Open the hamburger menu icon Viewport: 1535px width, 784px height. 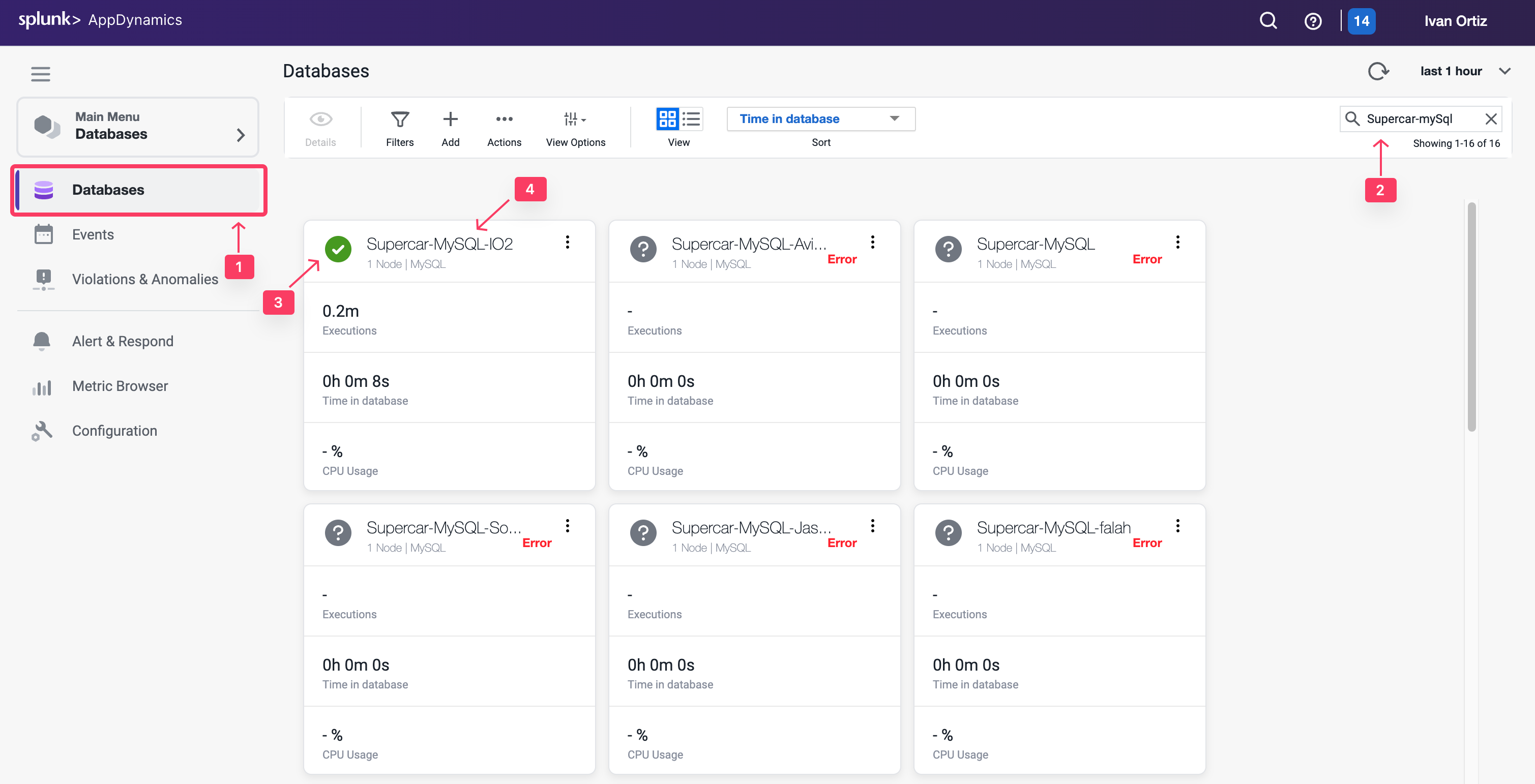pos(41,74)
